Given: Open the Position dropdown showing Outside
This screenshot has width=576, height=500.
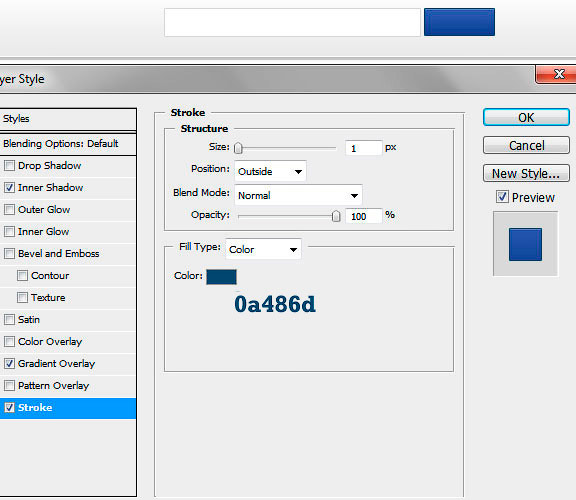Looking at the screenshot, I should [270, 171].
